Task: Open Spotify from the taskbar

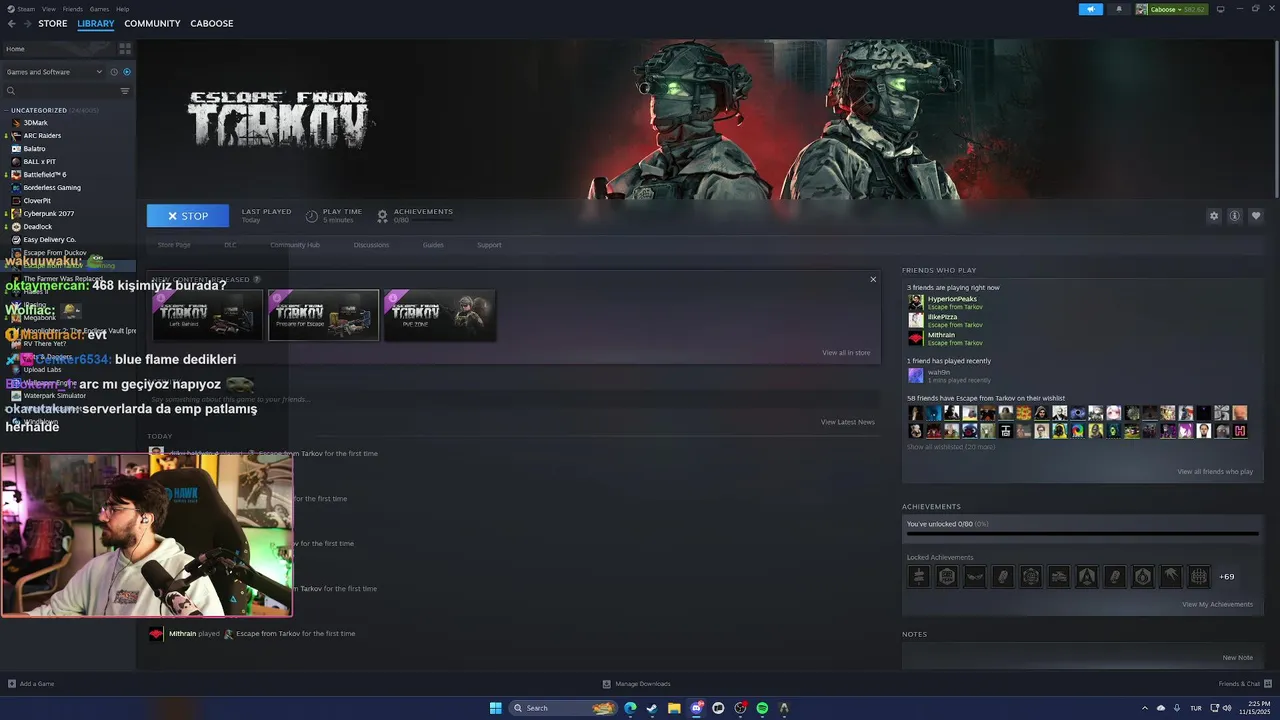Action: [762, 708]
